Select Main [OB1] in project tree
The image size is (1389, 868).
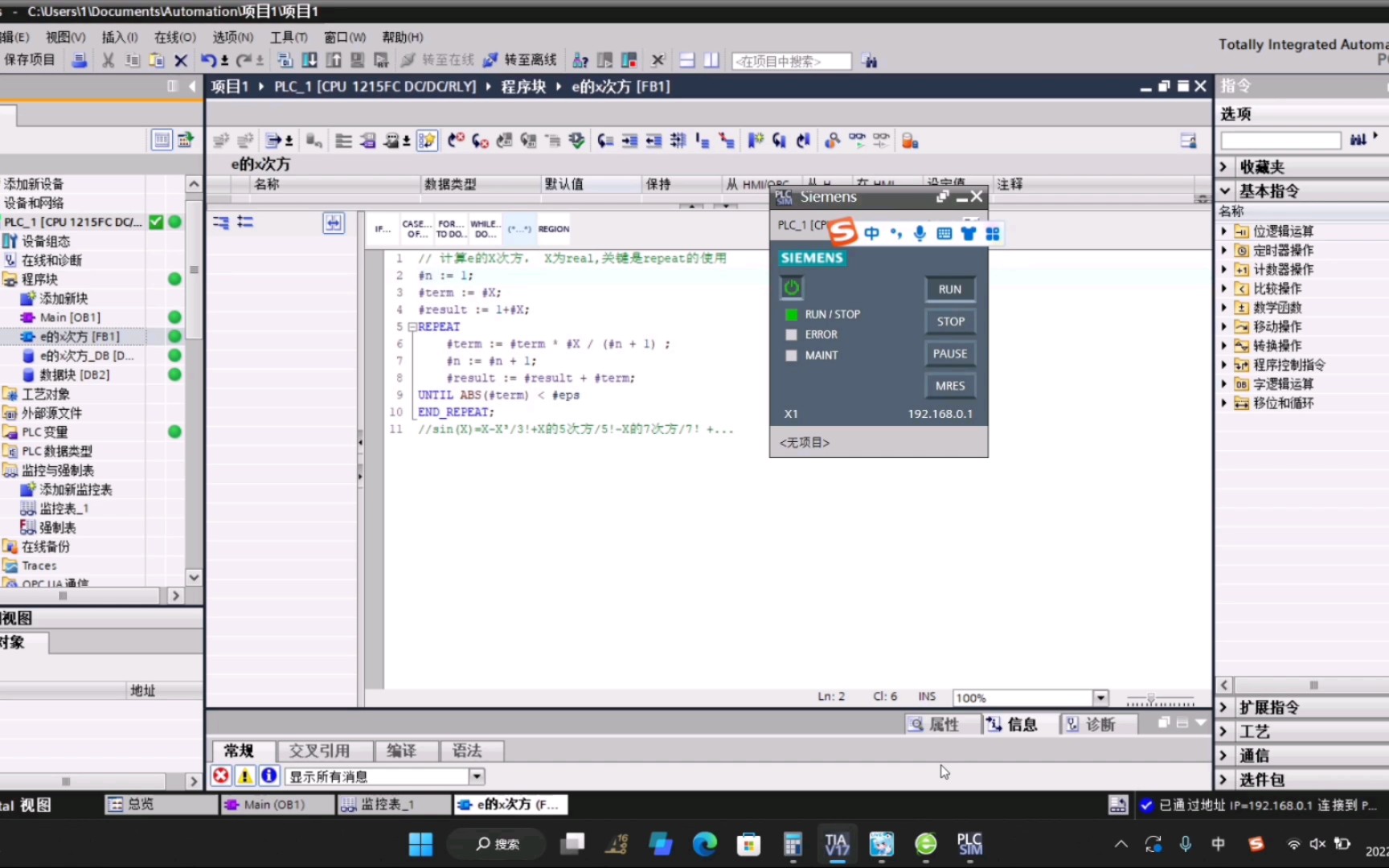click(70, 317)
